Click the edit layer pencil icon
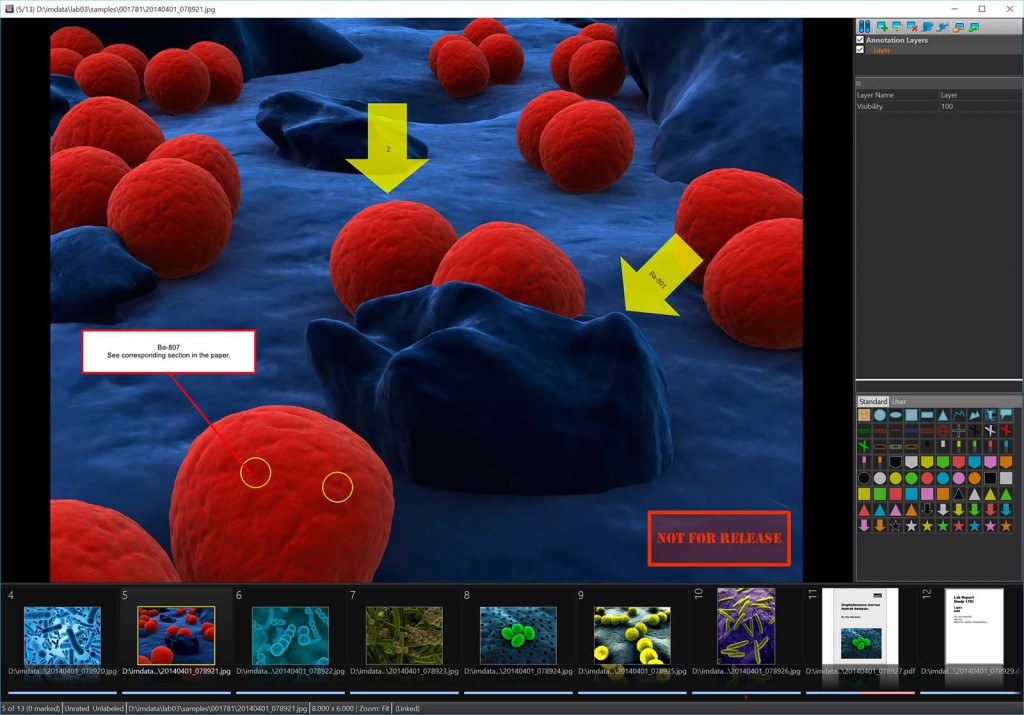 [x=896, y=26]
